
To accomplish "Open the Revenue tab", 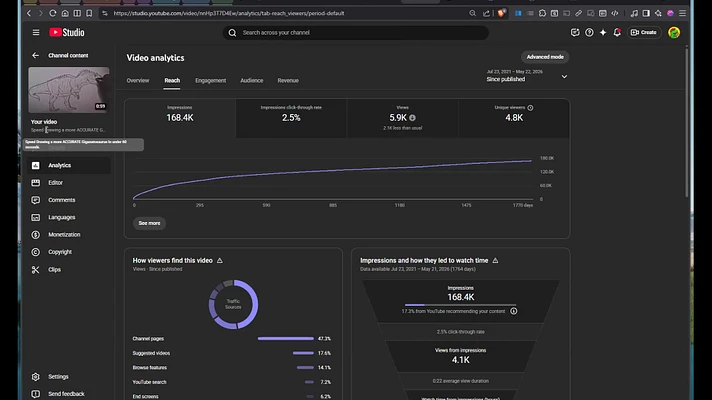I will point(288,81).
